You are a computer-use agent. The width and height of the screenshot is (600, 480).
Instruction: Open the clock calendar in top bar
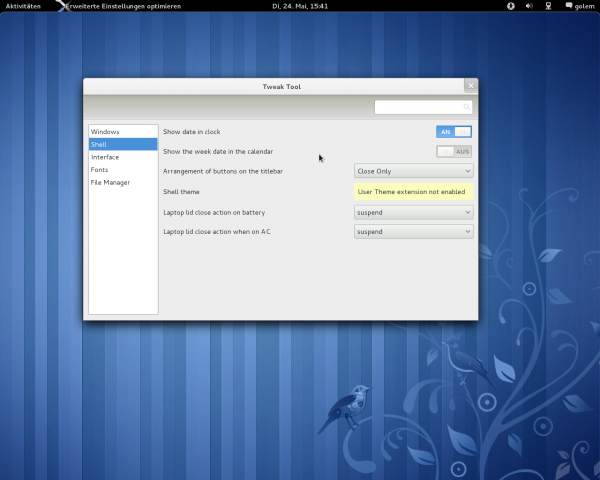tap(300, 6)
